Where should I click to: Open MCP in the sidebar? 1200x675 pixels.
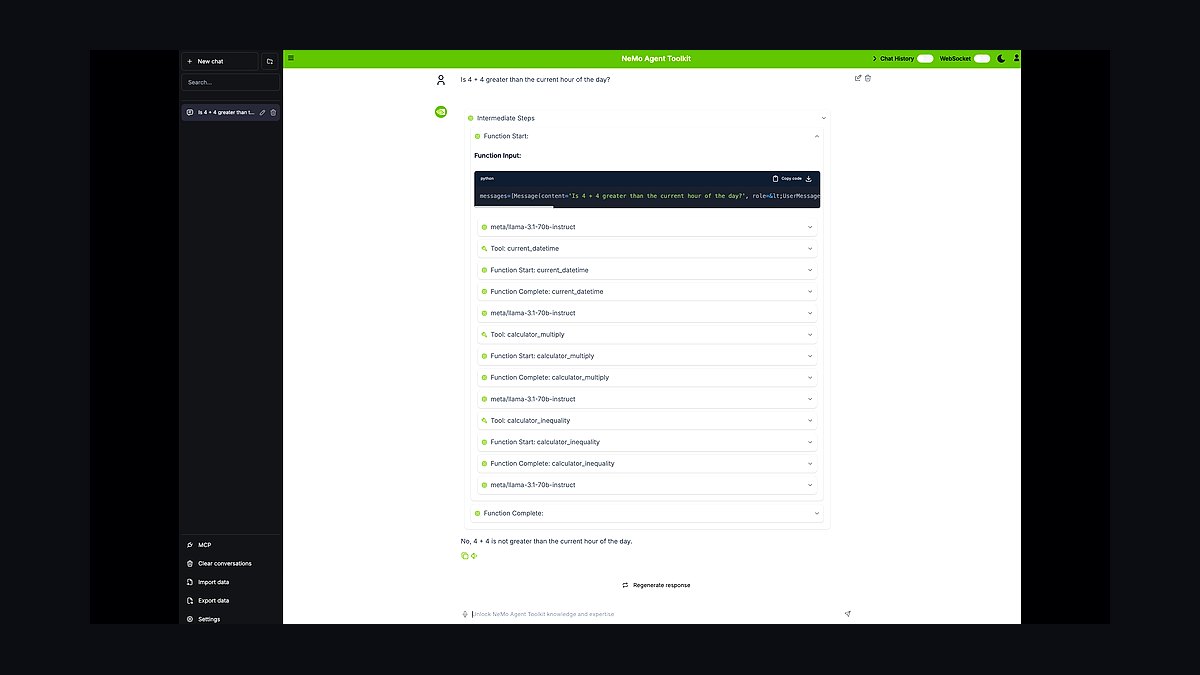click(x=232, y=545)
